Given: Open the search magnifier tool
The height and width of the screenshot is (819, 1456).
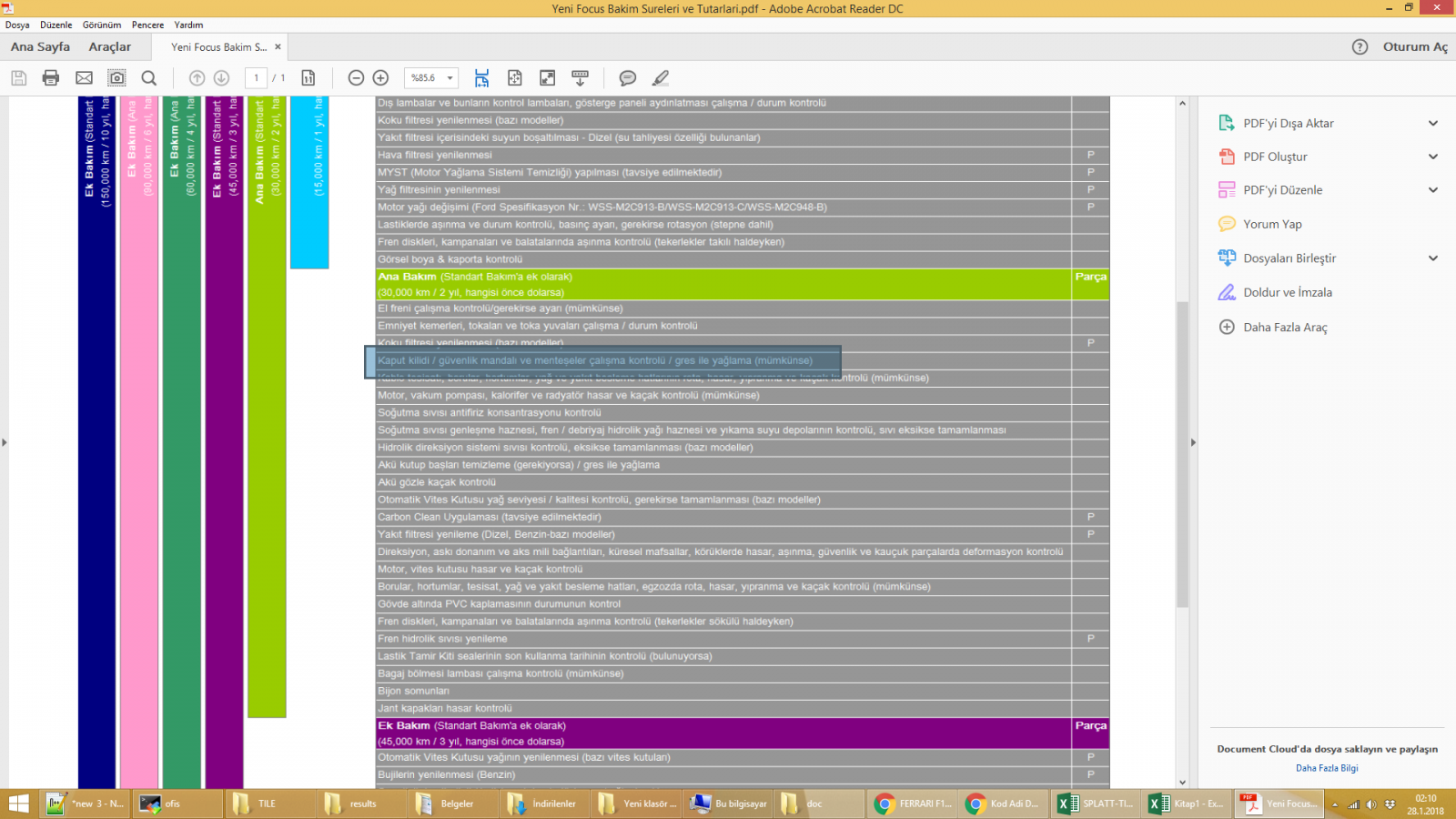Looking at the screenshot, I should point(149,78).
